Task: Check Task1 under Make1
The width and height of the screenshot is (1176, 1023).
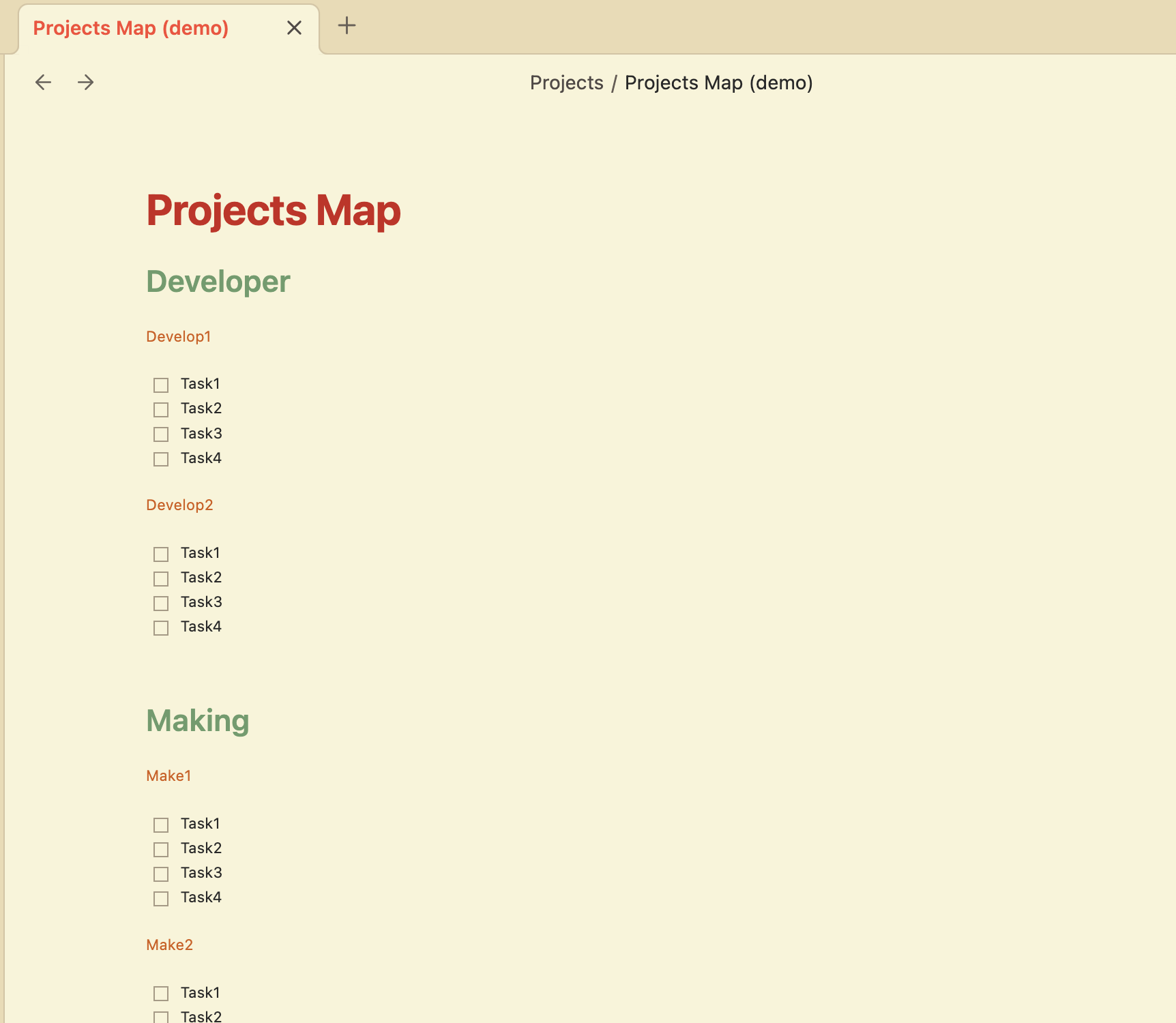Action: tap(161, 825)
